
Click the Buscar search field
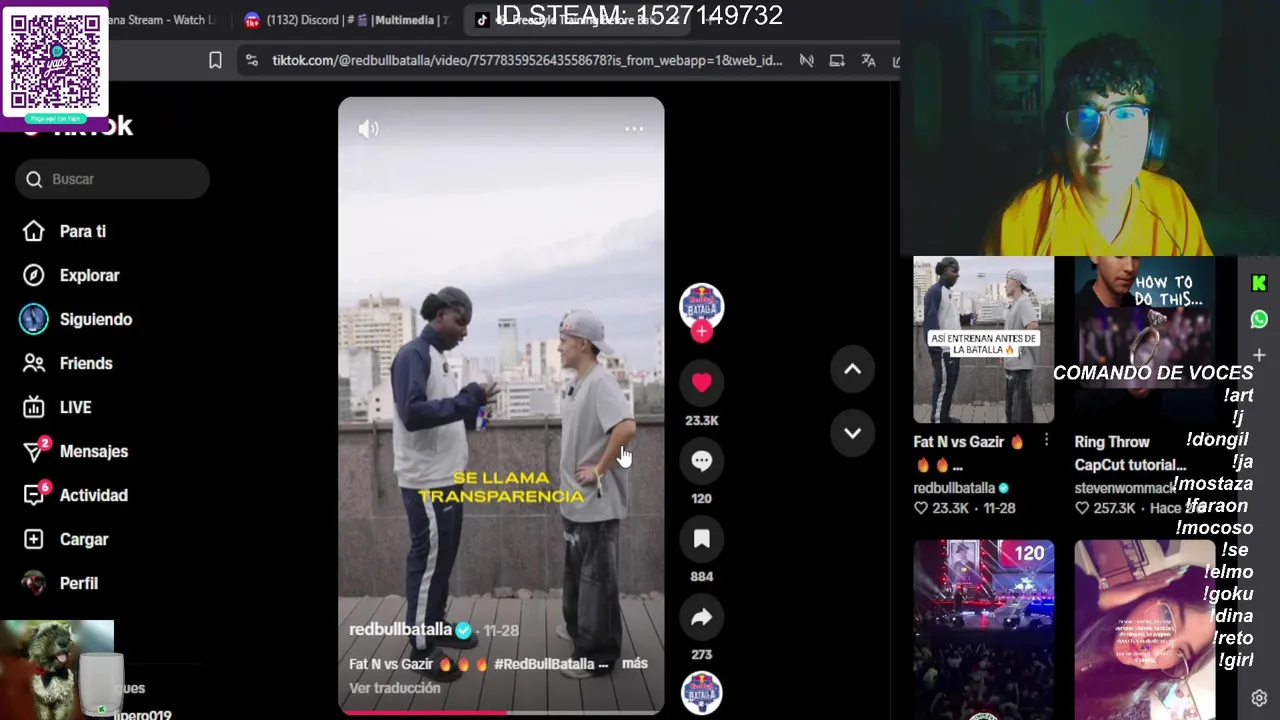tap(112, 179)
